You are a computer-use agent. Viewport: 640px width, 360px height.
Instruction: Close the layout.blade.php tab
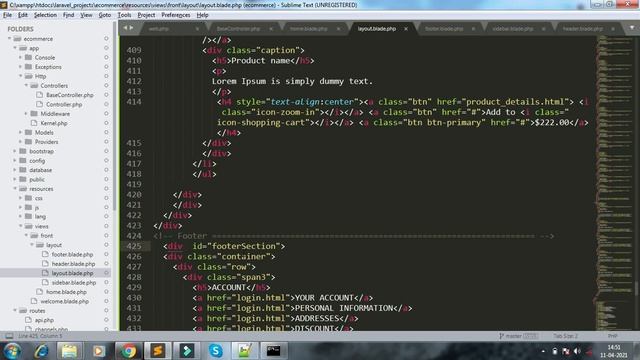point(406,29)
